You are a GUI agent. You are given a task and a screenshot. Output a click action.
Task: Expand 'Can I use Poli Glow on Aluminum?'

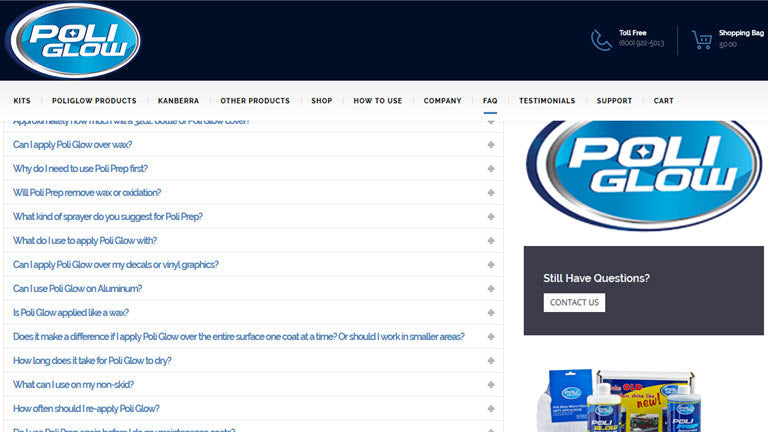click(x=254, y=288)
